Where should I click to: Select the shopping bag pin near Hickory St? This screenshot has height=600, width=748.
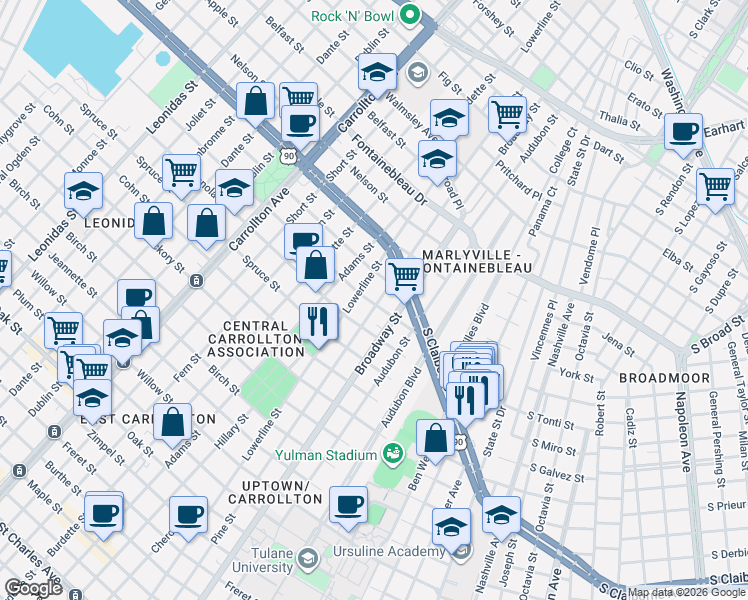coord(153,221)
